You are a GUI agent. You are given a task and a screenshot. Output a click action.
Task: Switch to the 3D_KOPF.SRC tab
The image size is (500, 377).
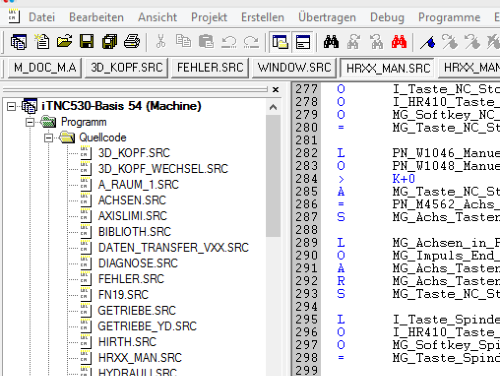pyautogui.click(x=127, y=68)
